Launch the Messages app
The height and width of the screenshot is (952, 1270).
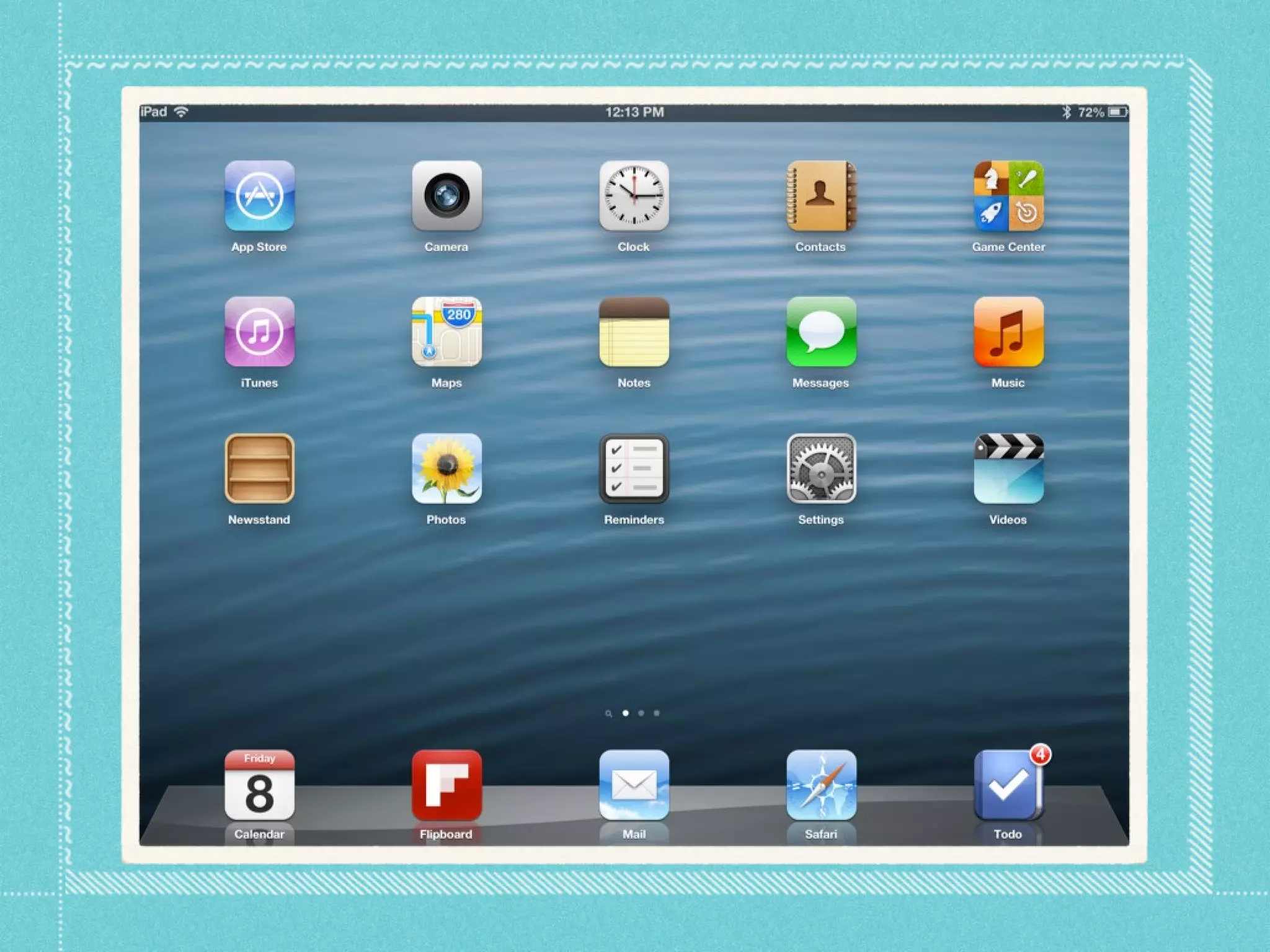click(x=821, y=332)
